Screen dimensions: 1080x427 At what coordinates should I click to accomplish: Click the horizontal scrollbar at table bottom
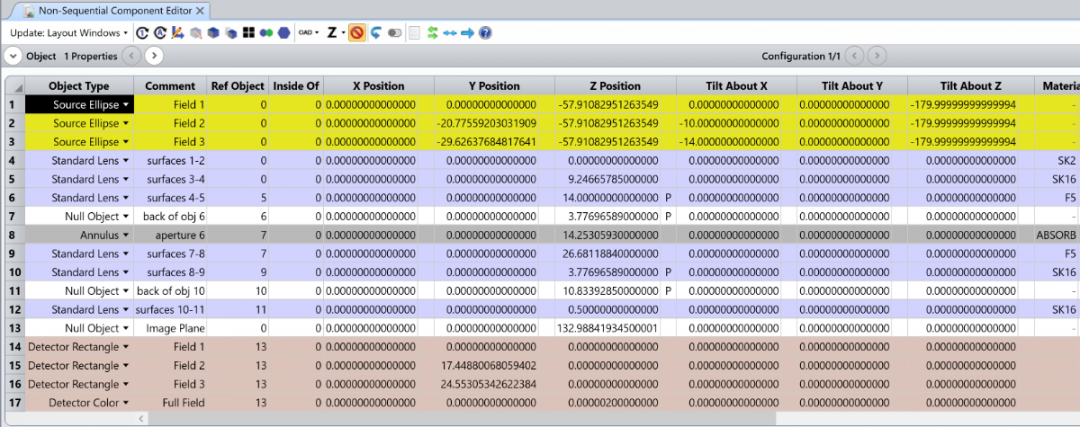461,418
